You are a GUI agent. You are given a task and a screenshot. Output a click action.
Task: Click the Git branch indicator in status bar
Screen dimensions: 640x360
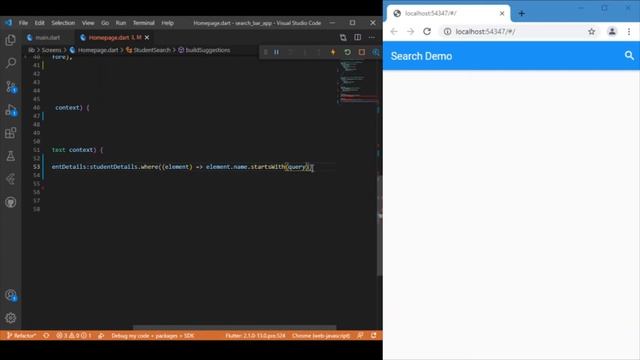[x=22, y=336]
